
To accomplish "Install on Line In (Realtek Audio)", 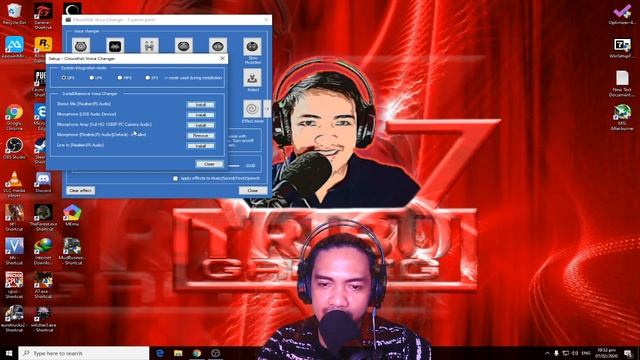I will (x=200, y=146).
